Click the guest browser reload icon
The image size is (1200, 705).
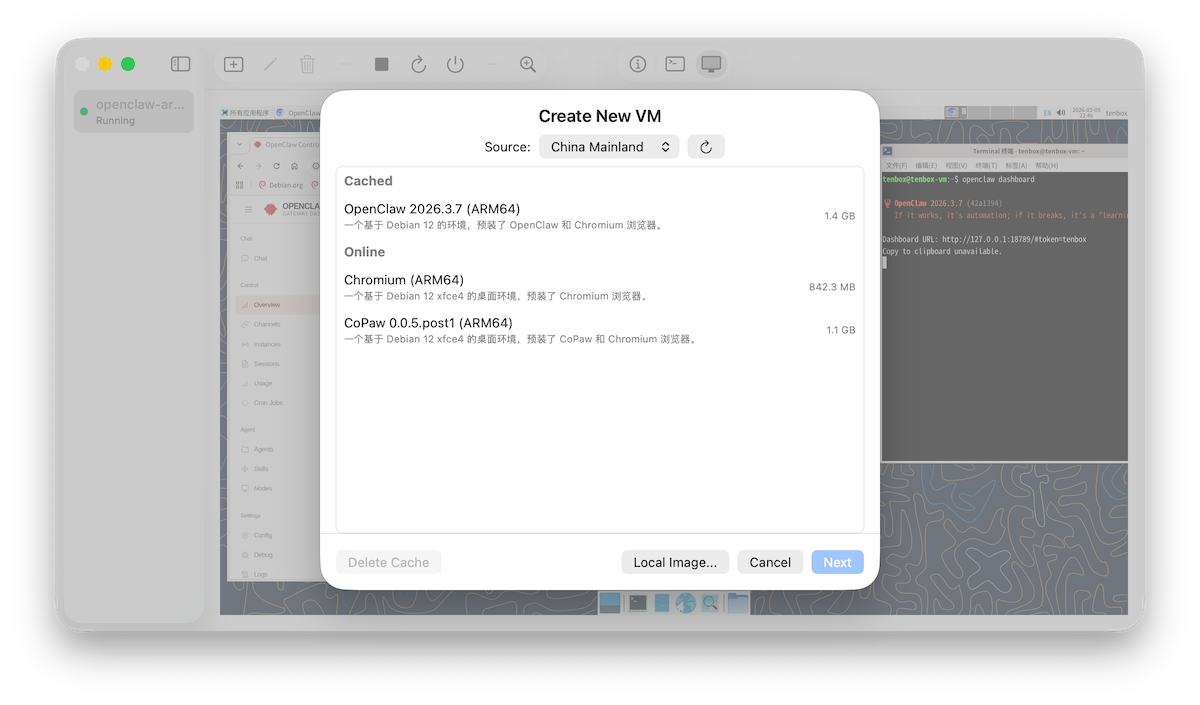click(x=276, y=166)
